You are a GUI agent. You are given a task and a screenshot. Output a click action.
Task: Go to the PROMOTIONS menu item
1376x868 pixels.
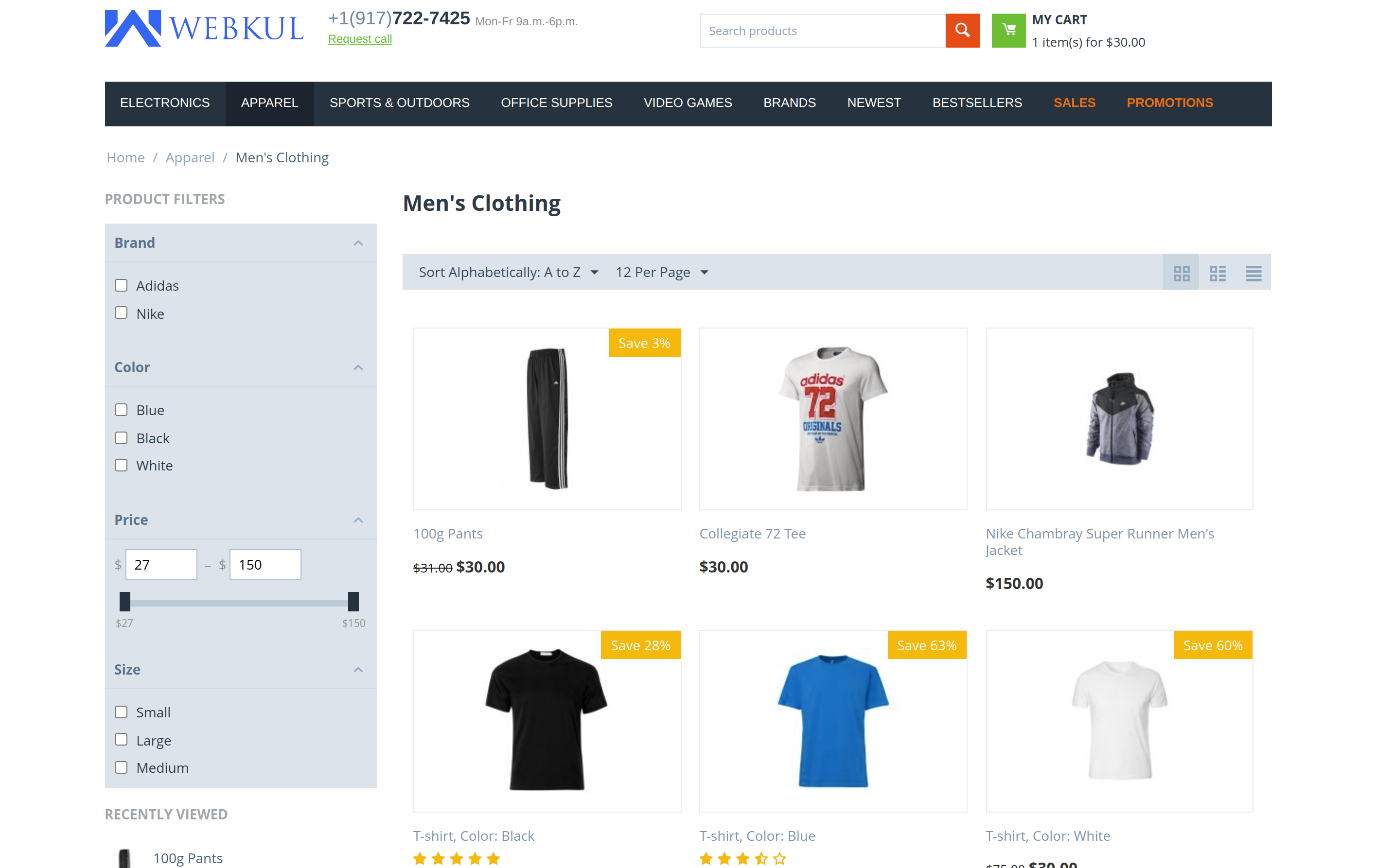(1170, 104)
